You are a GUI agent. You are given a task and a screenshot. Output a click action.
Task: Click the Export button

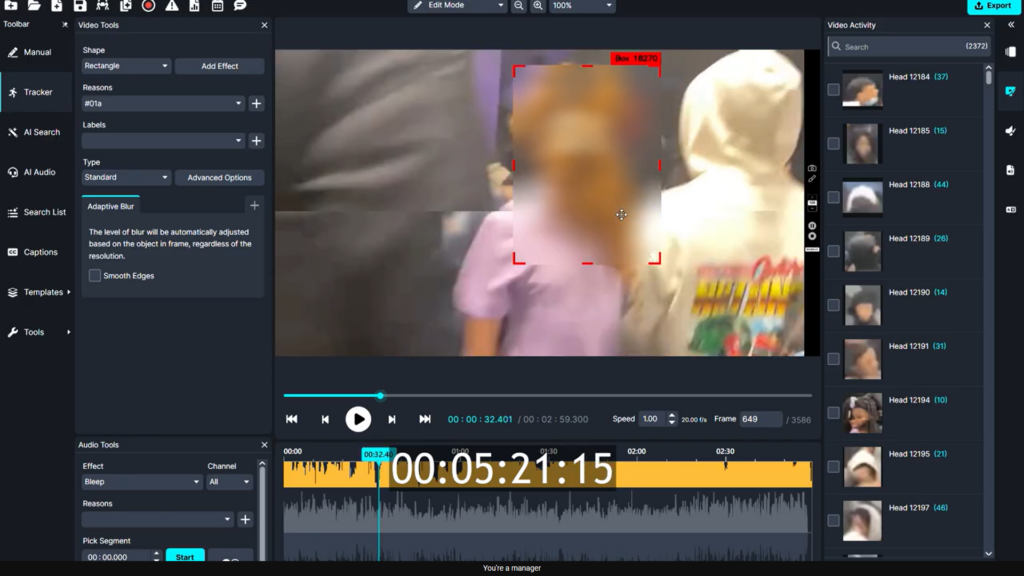[x=993, y=6]
